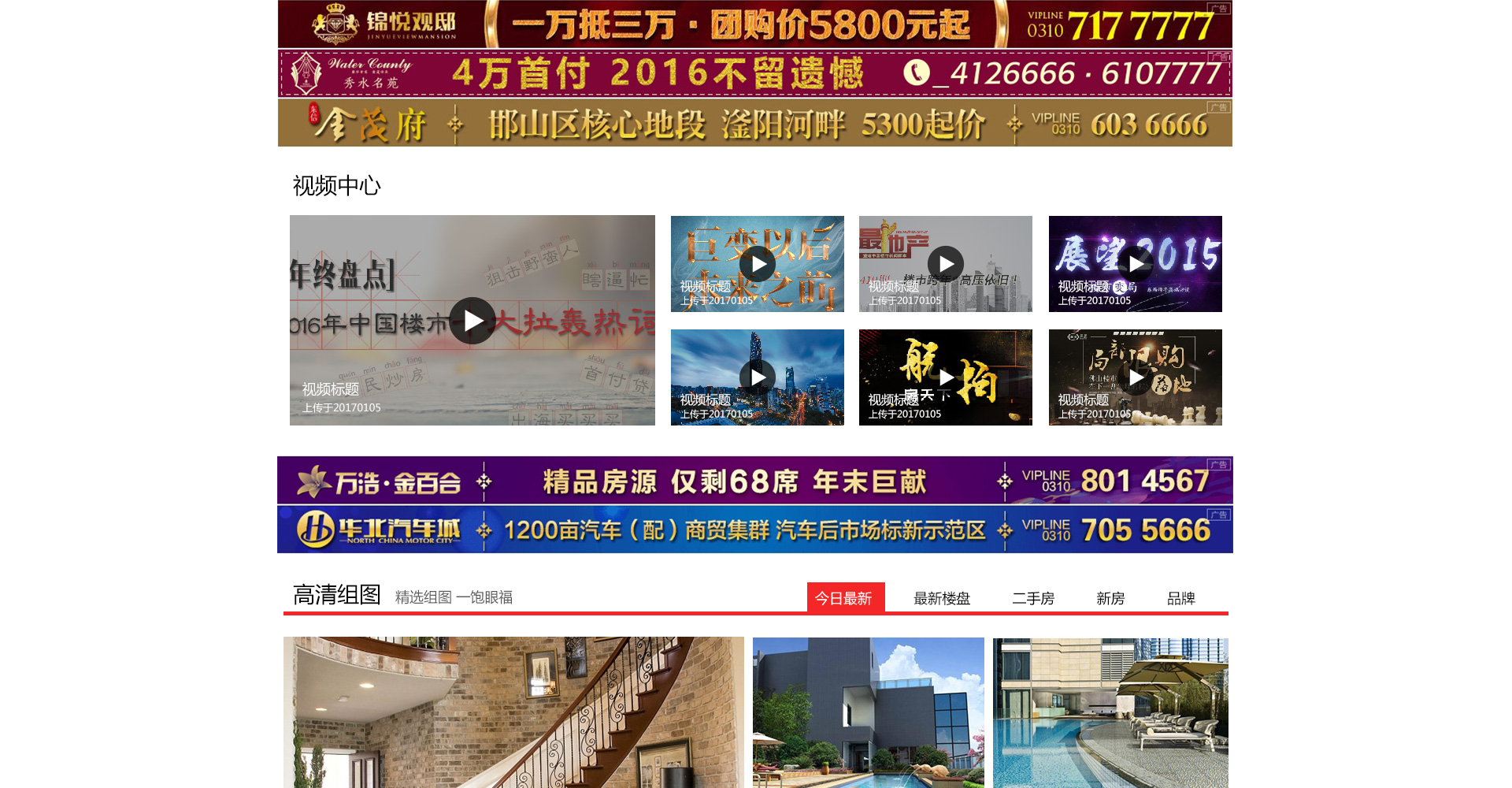Switch to the 品牌 tab
Screen dimensions: 1512x788
point(1180,598)
